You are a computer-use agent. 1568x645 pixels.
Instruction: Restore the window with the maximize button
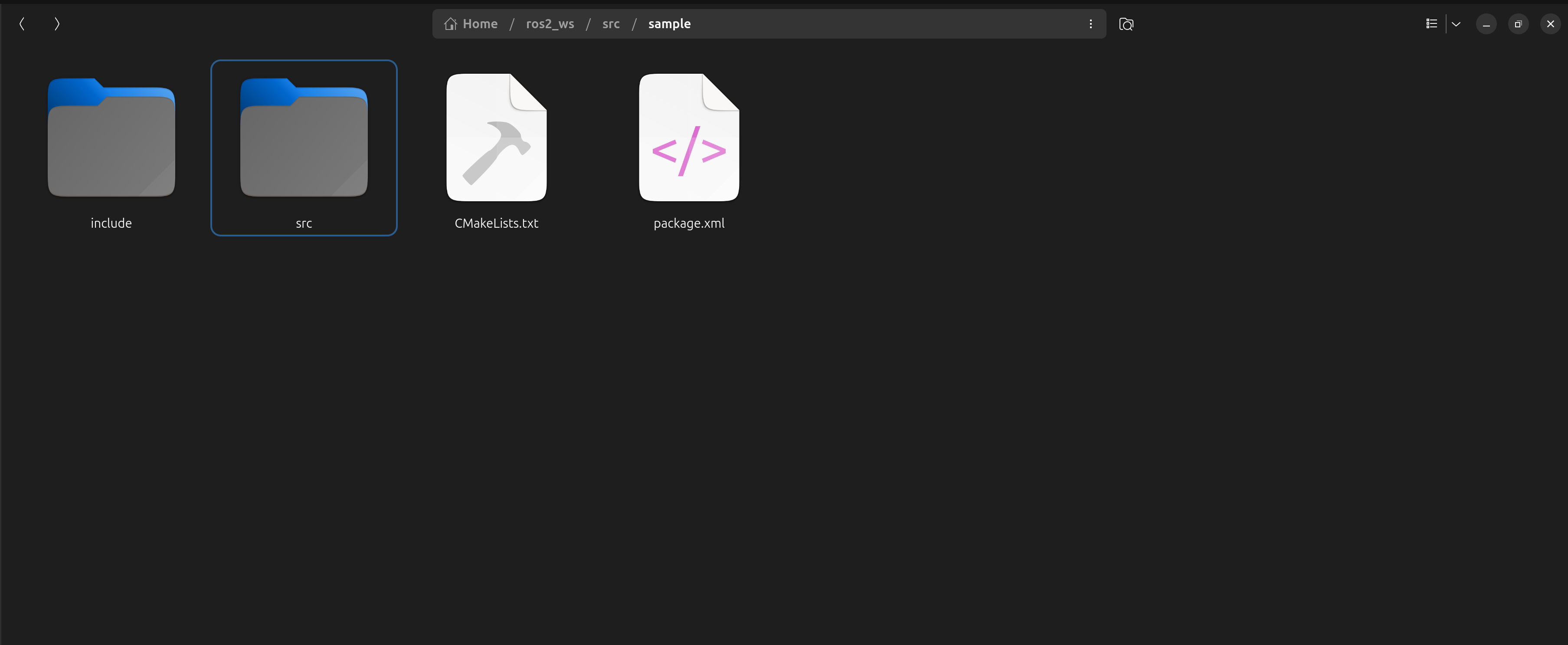(1518, 24)
